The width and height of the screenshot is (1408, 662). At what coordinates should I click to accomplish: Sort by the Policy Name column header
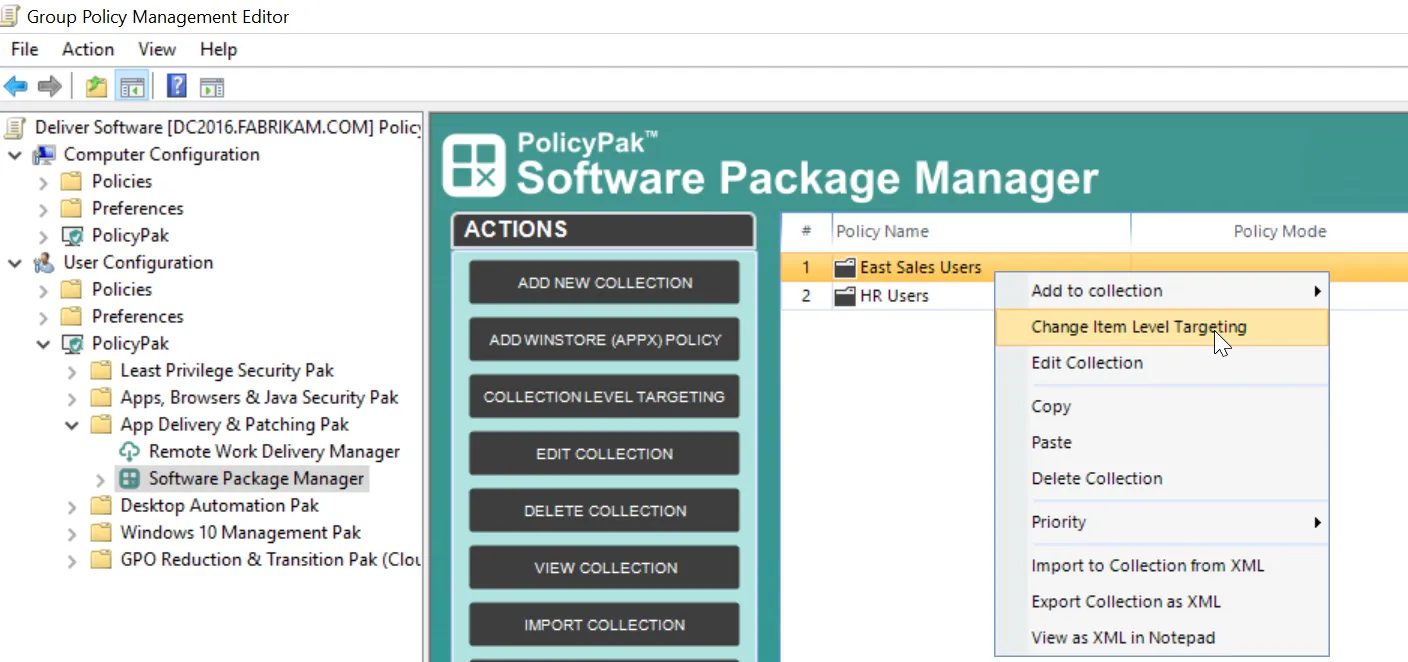pyautogui.click(x=981, y=232)
